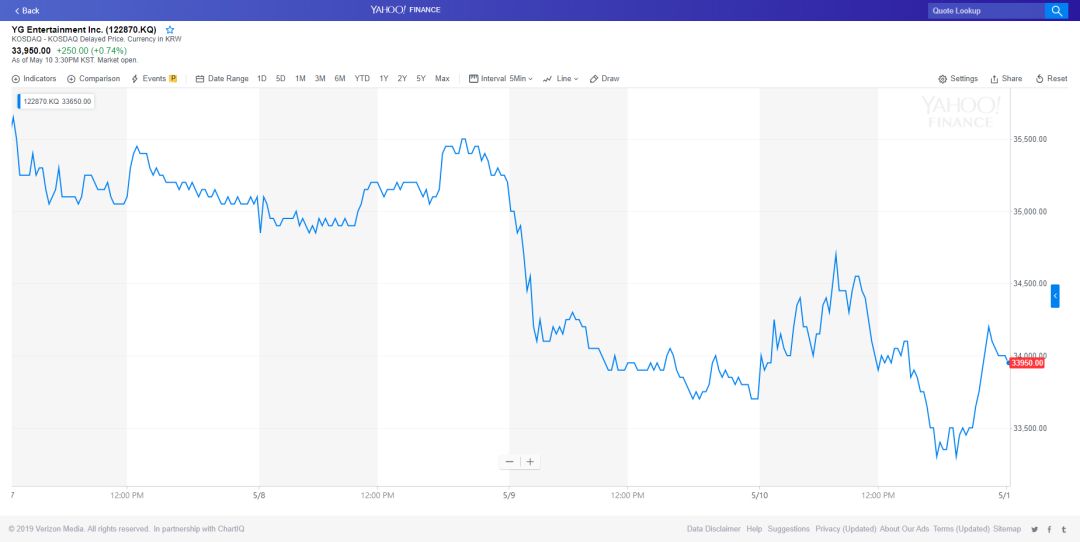Open the Tumblr icon in footer
Screen dimensions: 1080x542
pyautogui.click(x=1062, y=529)
